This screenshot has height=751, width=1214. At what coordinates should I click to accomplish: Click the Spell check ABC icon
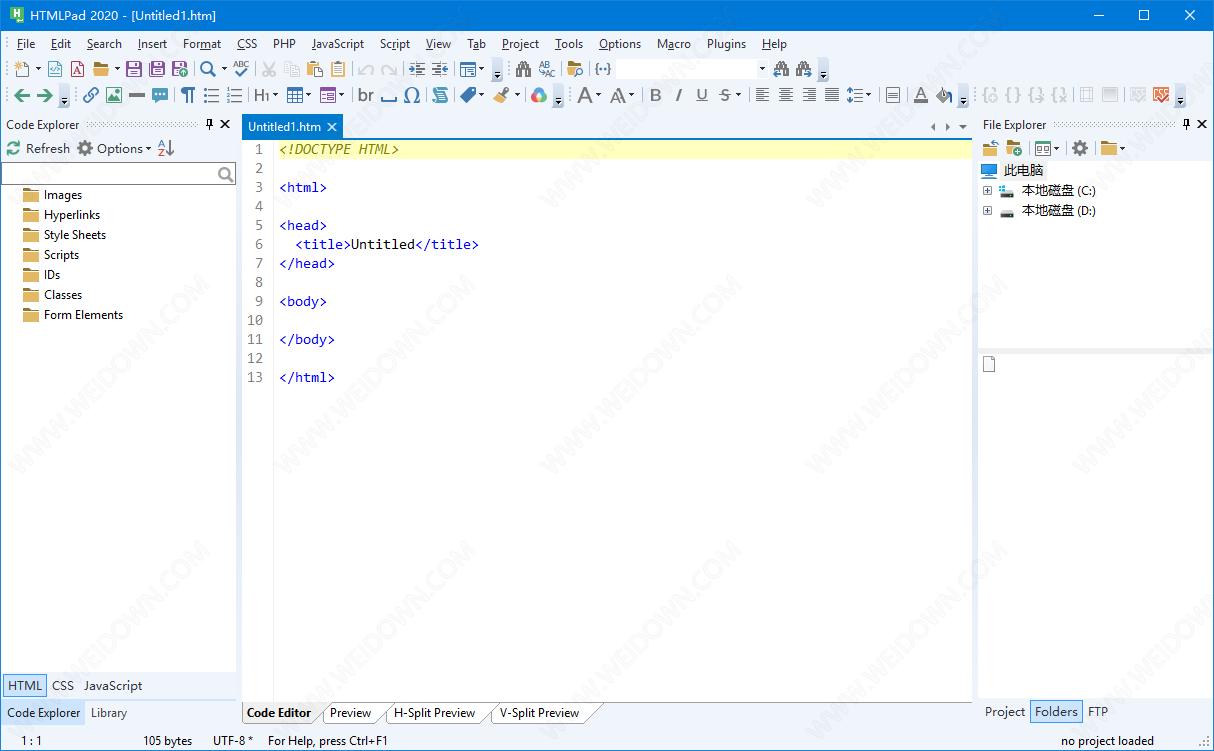pos(241,69)
